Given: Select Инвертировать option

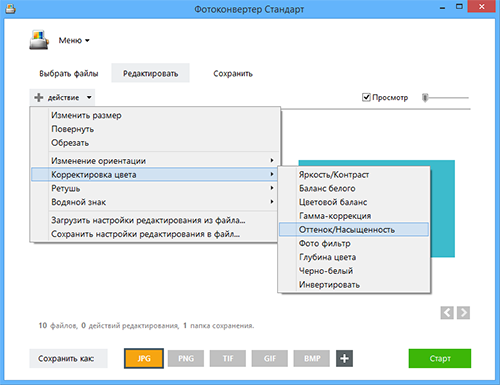Looking at the screenshot, I should pyautogui.click(x=354, y=285).
